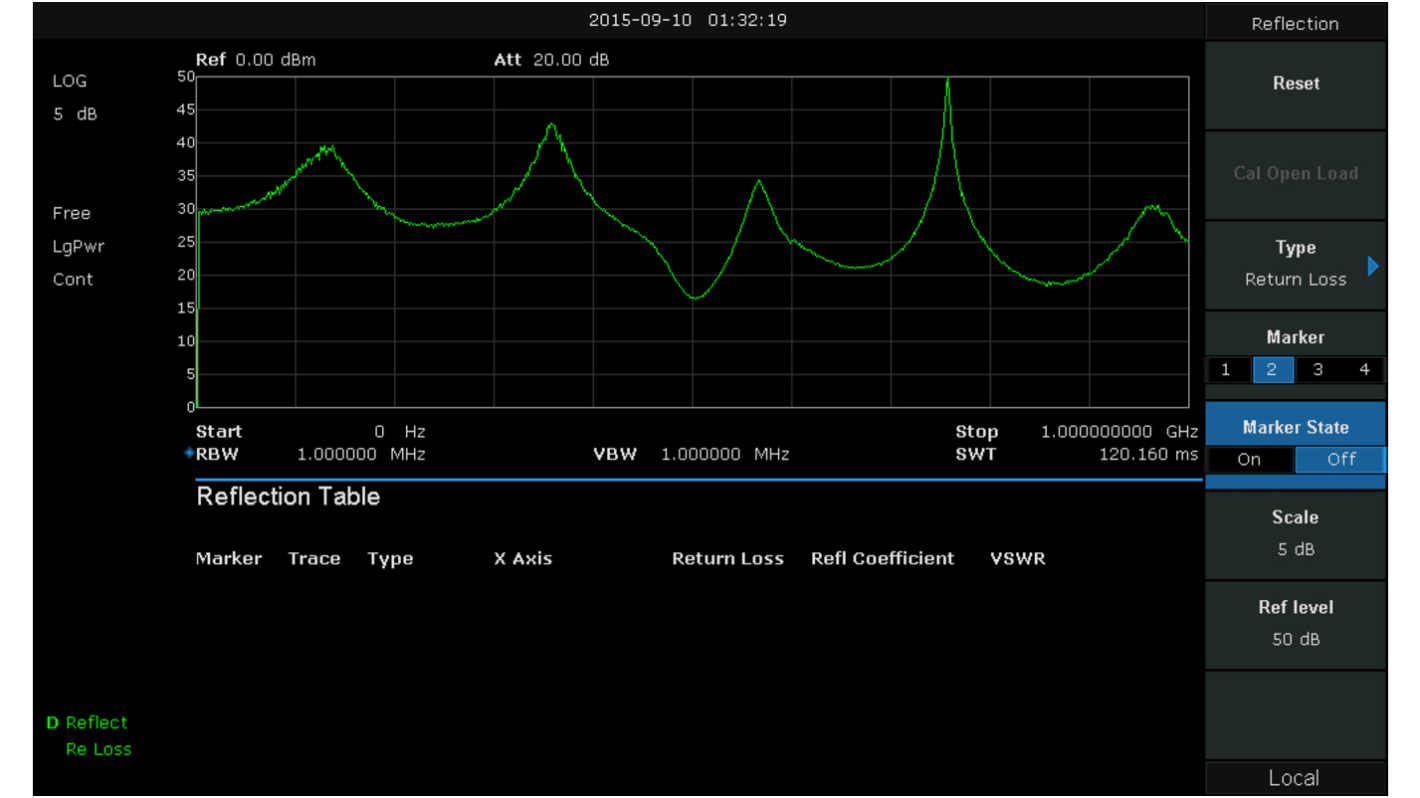Image resolution: width=1420 pixels, height=798 pixels.
Task: Click the Reflection menu title
Action: 1295,24
